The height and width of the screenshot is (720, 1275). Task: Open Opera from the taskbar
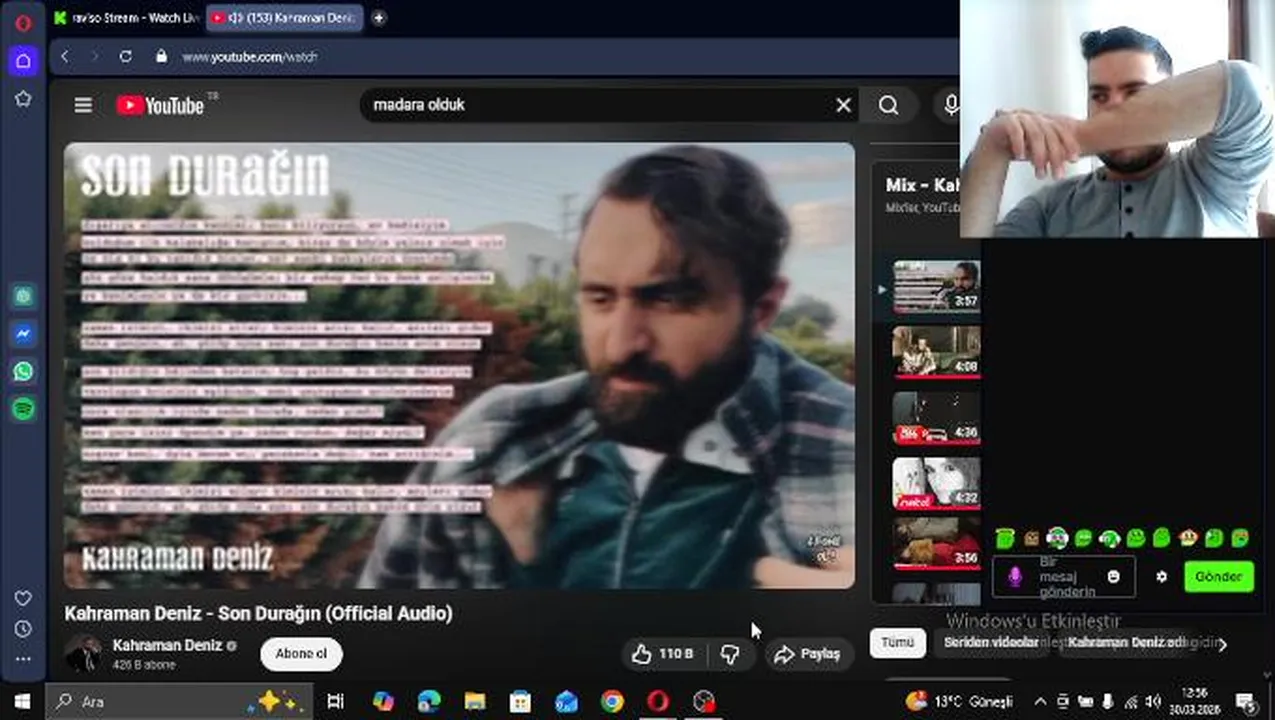pyautogui.click(x=658, y=701)
